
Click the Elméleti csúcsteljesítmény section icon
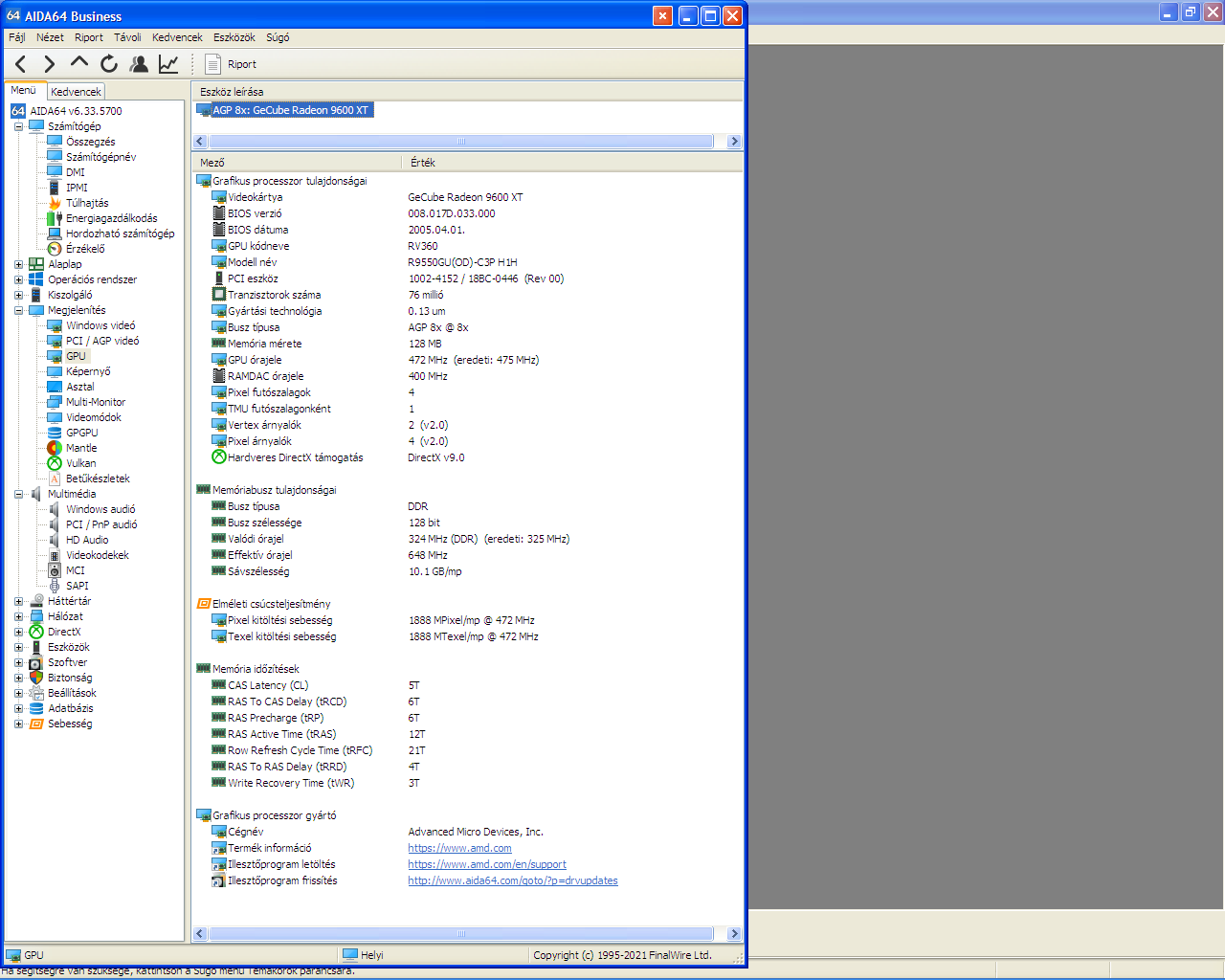[203, 604]
